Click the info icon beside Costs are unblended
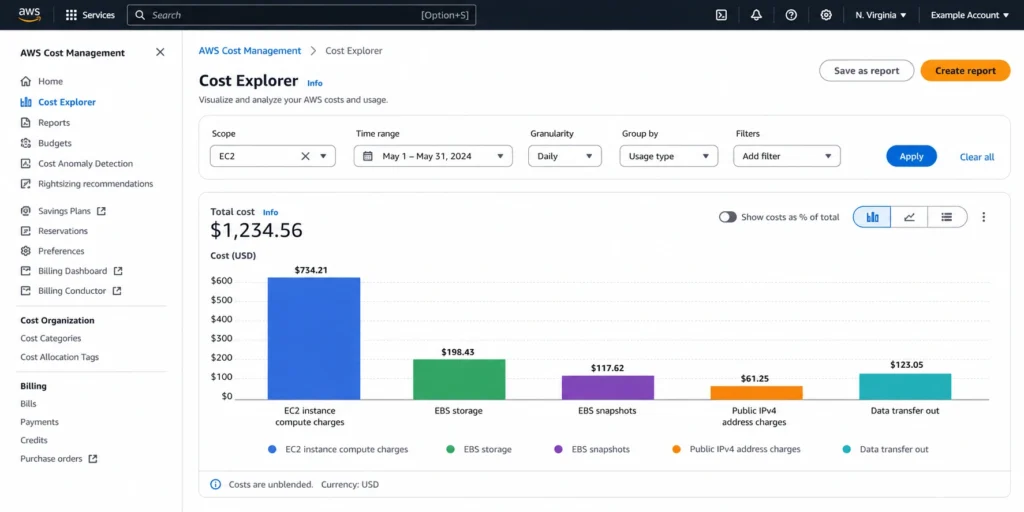Viewport: 1024px width, 512px height. click(x=216, y=485)
